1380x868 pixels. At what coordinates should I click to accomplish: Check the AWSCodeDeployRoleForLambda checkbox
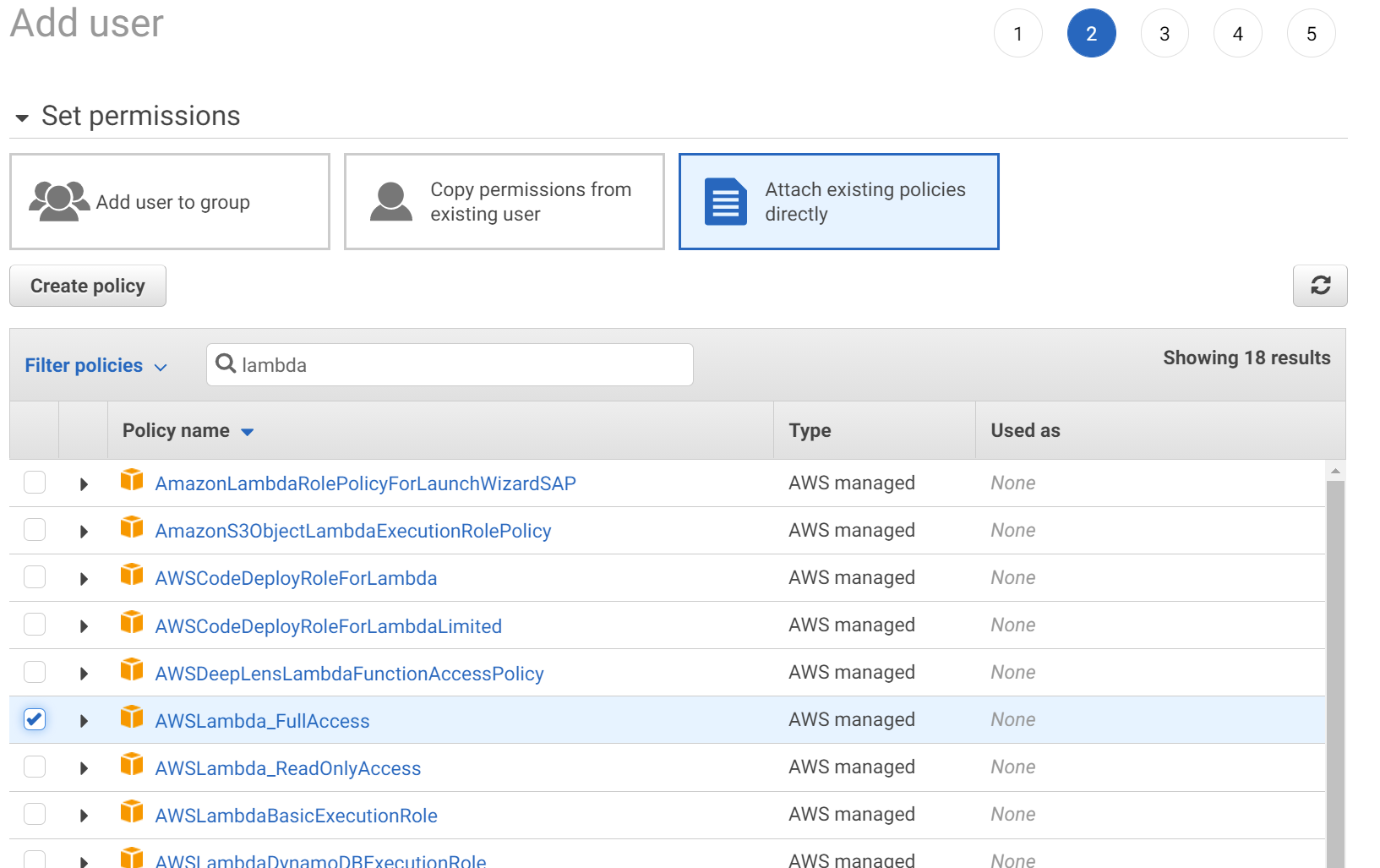pos(35,577)
